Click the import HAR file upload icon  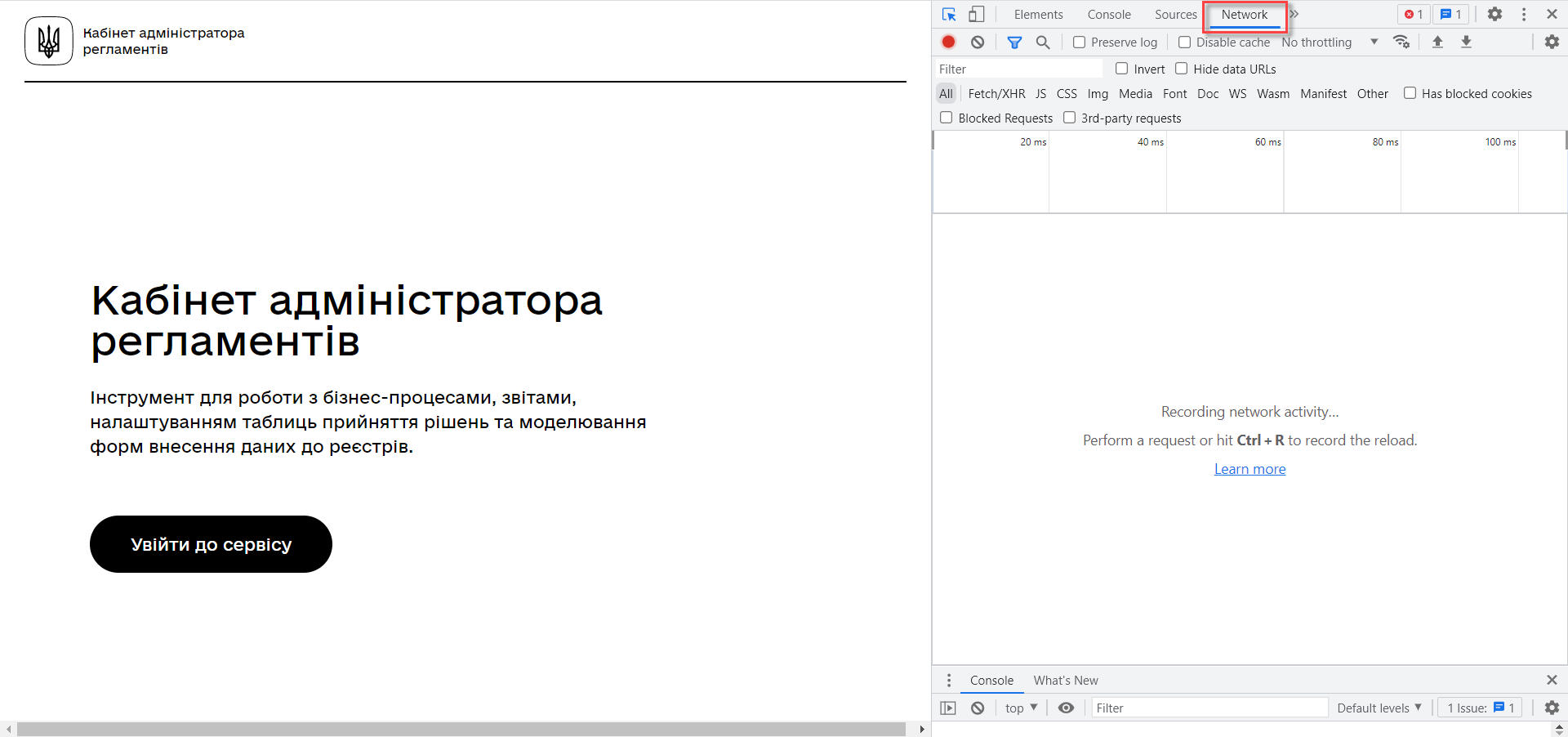pyautogui.click(x=1437, y=42)
